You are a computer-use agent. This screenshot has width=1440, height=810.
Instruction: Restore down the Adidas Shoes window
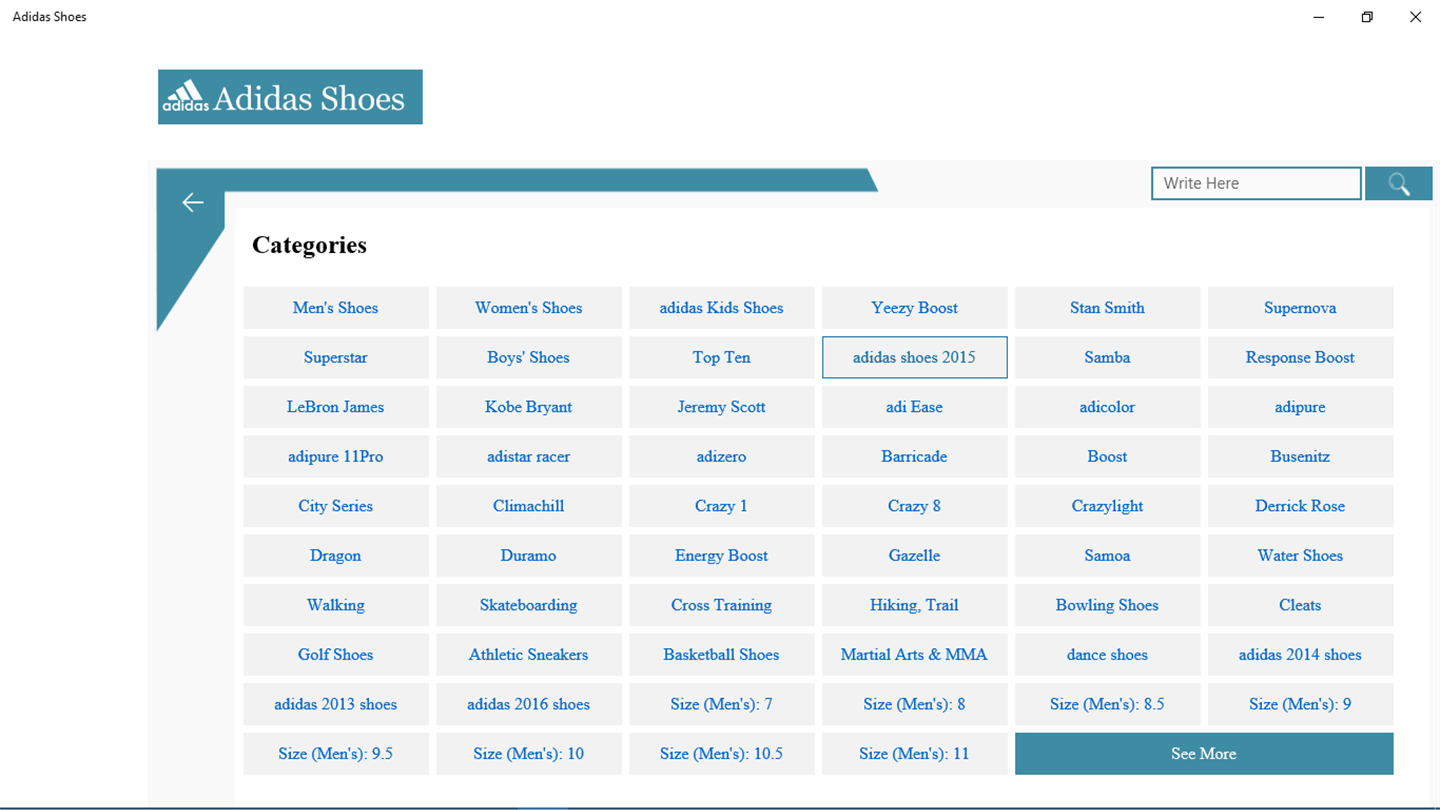[x=1367, y=17]
